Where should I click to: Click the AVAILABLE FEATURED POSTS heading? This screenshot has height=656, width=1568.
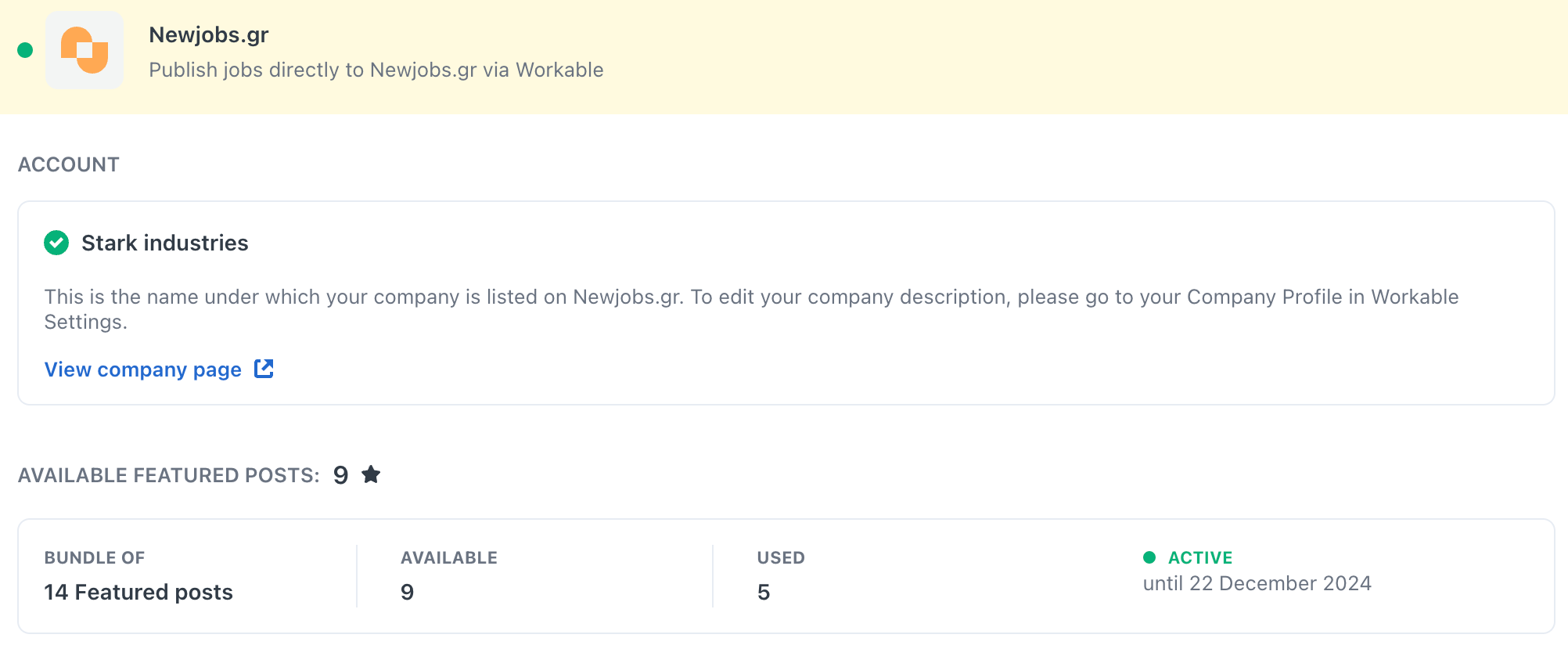168,475
